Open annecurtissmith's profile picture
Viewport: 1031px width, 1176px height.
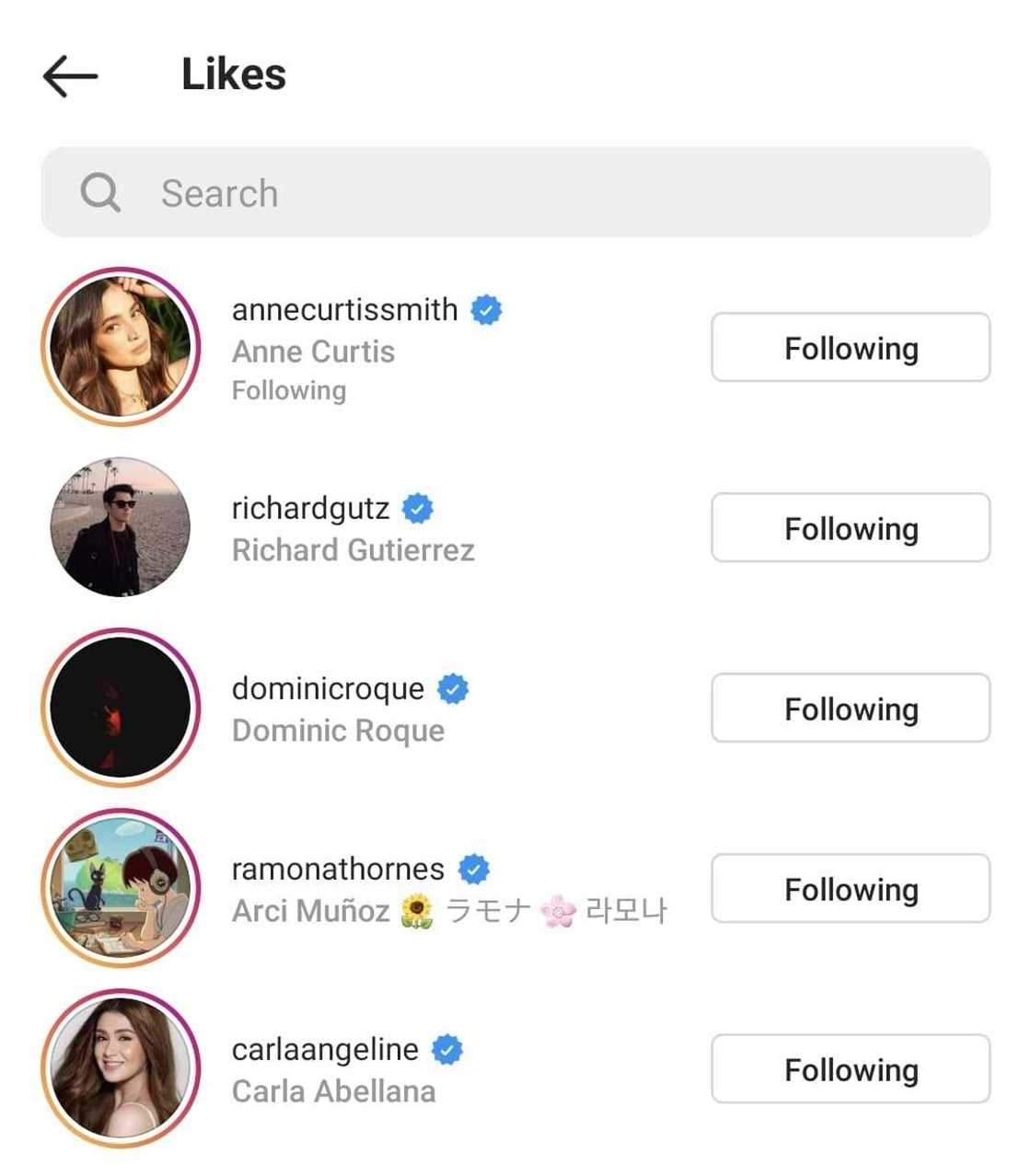pos(121,347)
